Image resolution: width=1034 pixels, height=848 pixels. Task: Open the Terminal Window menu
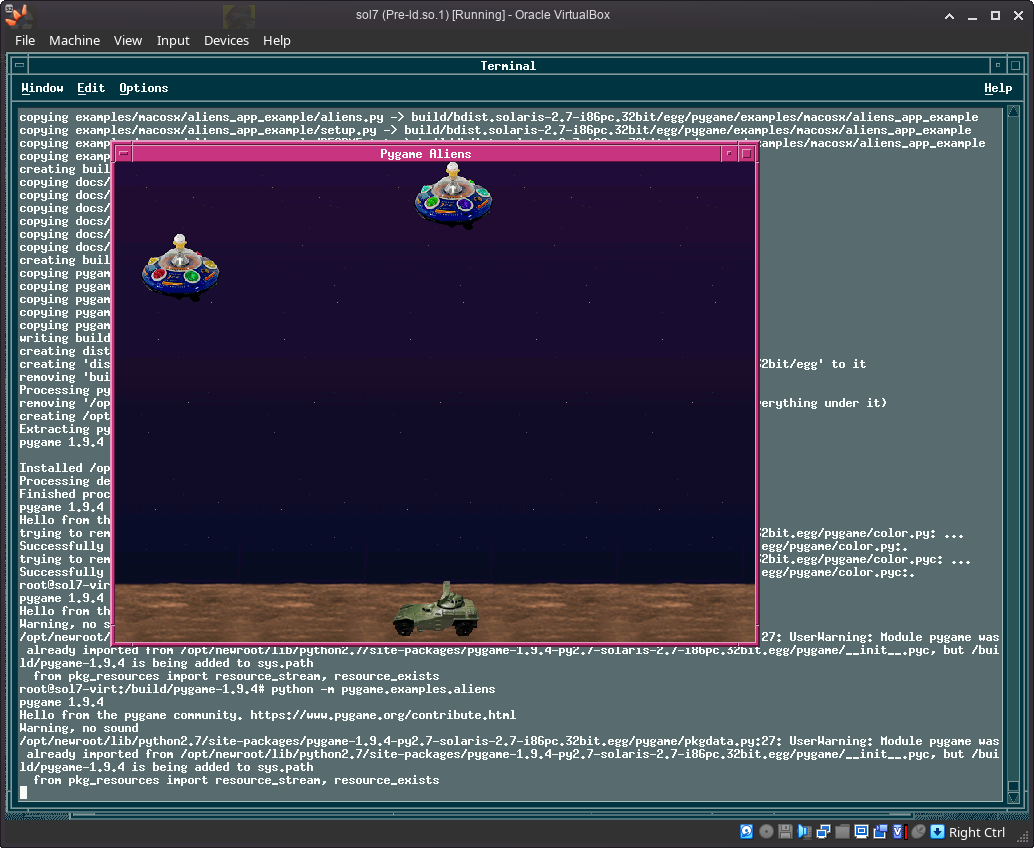[42, 88]
